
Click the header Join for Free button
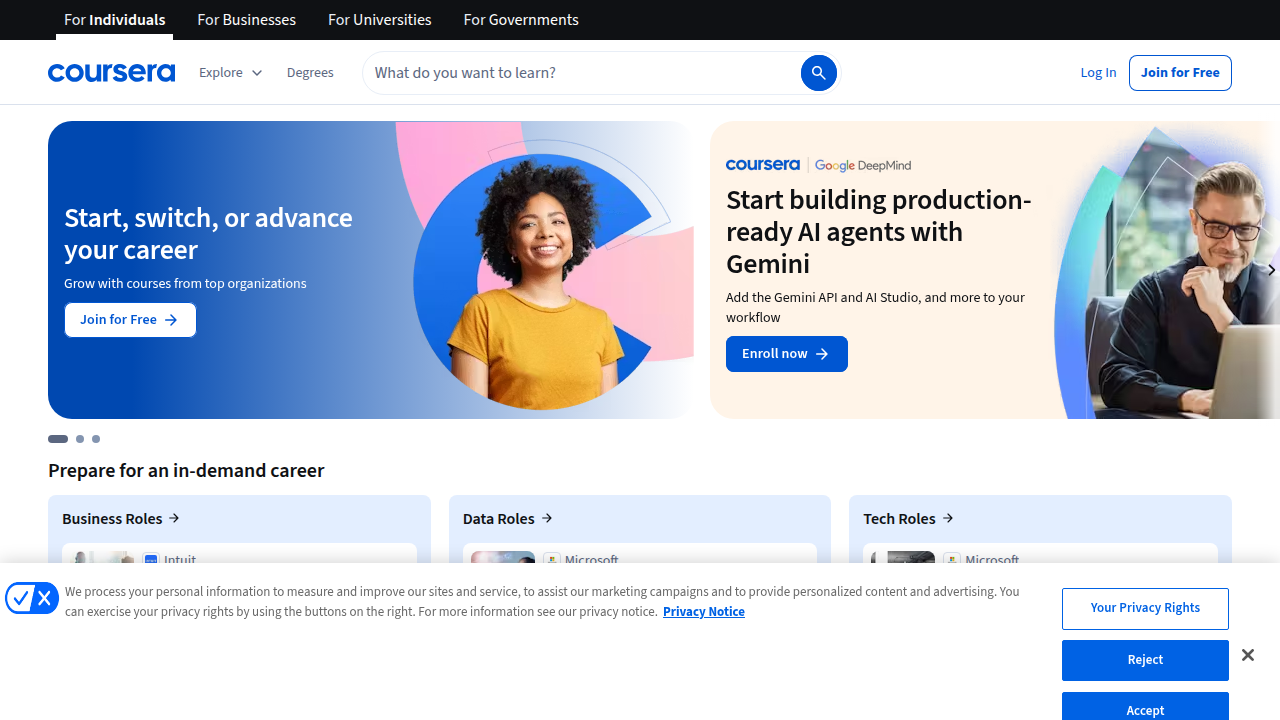point(1180,72)
